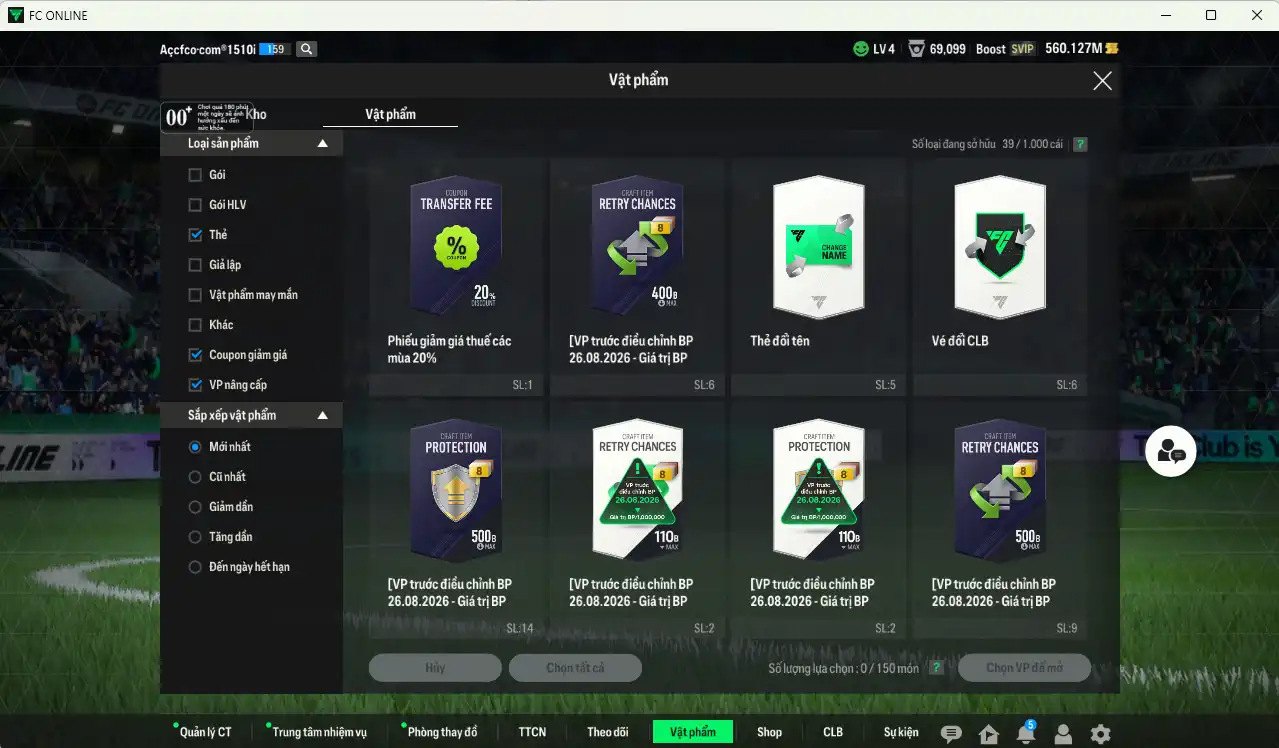
Task: Uncheck the Thẻ filter
Action: 195,235
